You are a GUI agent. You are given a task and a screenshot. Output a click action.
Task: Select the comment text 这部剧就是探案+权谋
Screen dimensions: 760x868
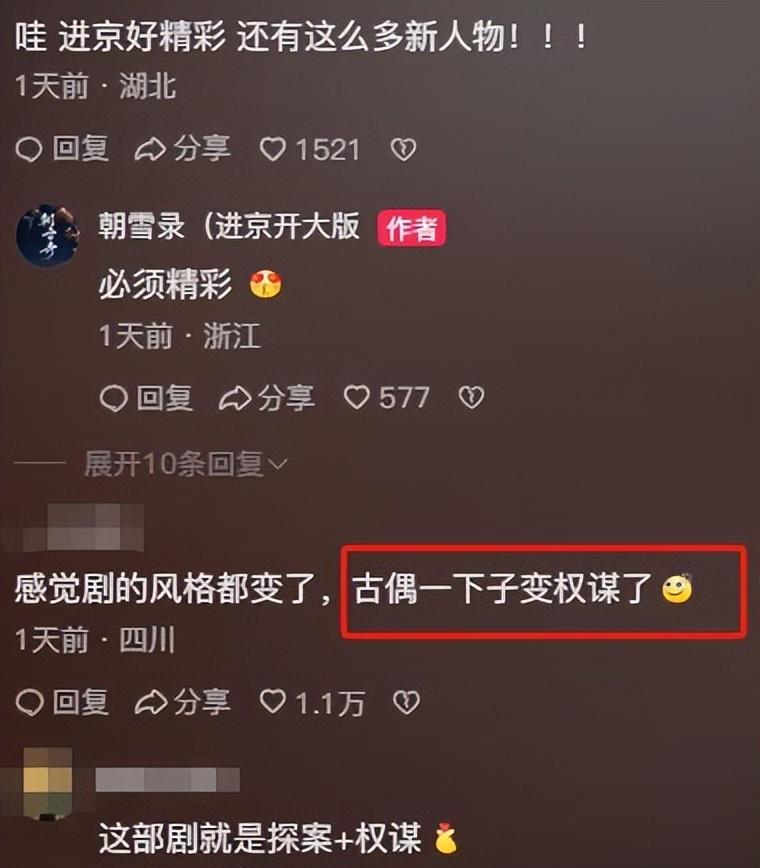tap(261, 838)
